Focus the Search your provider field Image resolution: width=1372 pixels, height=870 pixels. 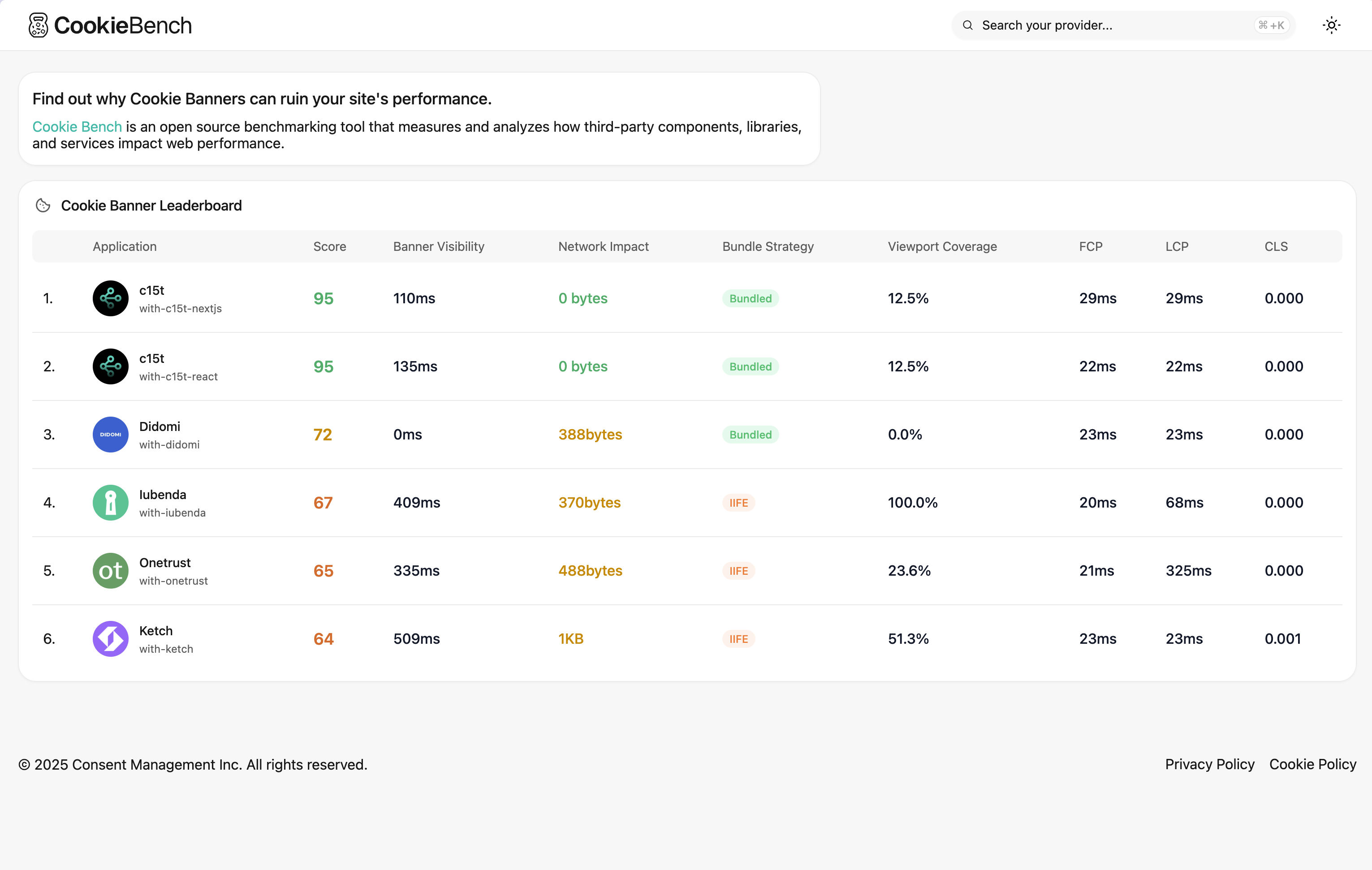coord(1123,25)
